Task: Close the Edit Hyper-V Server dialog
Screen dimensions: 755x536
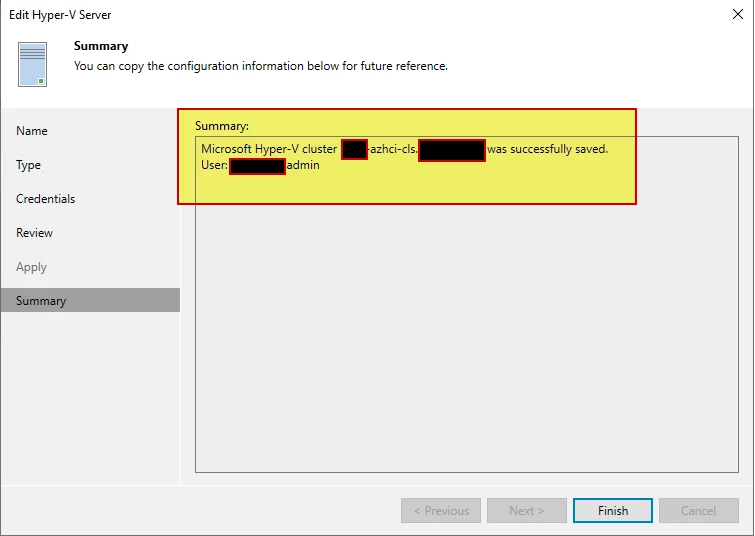Action: [738, 14]
